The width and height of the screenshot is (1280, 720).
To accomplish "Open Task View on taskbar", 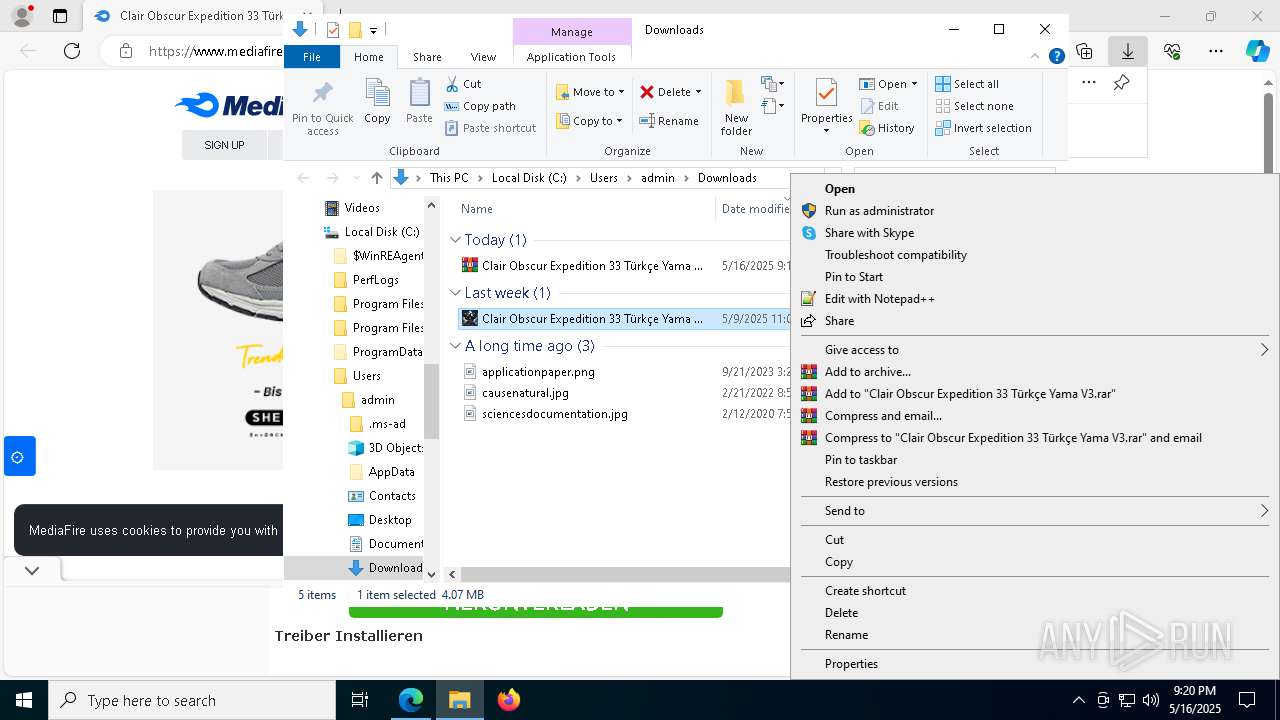I will (360, 700).
